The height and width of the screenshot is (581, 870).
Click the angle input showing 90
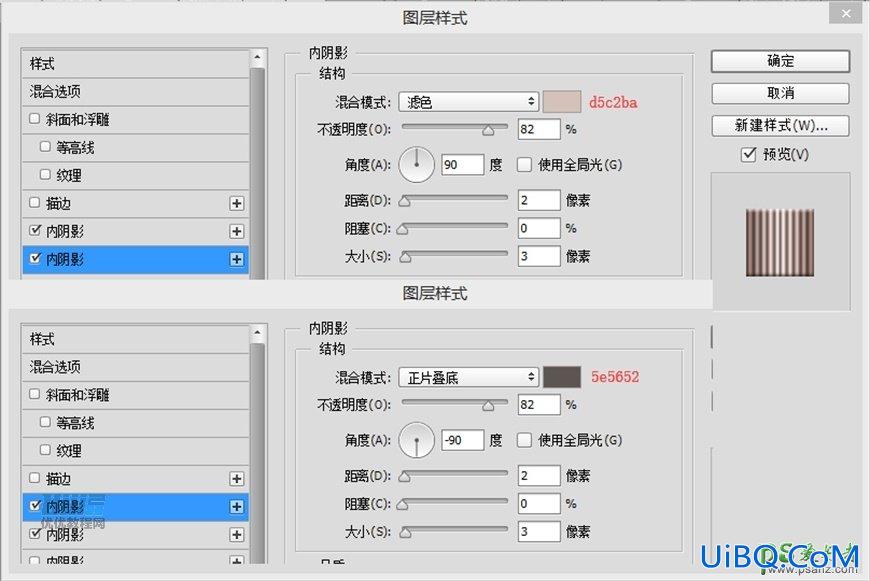[x=462, y=165]
